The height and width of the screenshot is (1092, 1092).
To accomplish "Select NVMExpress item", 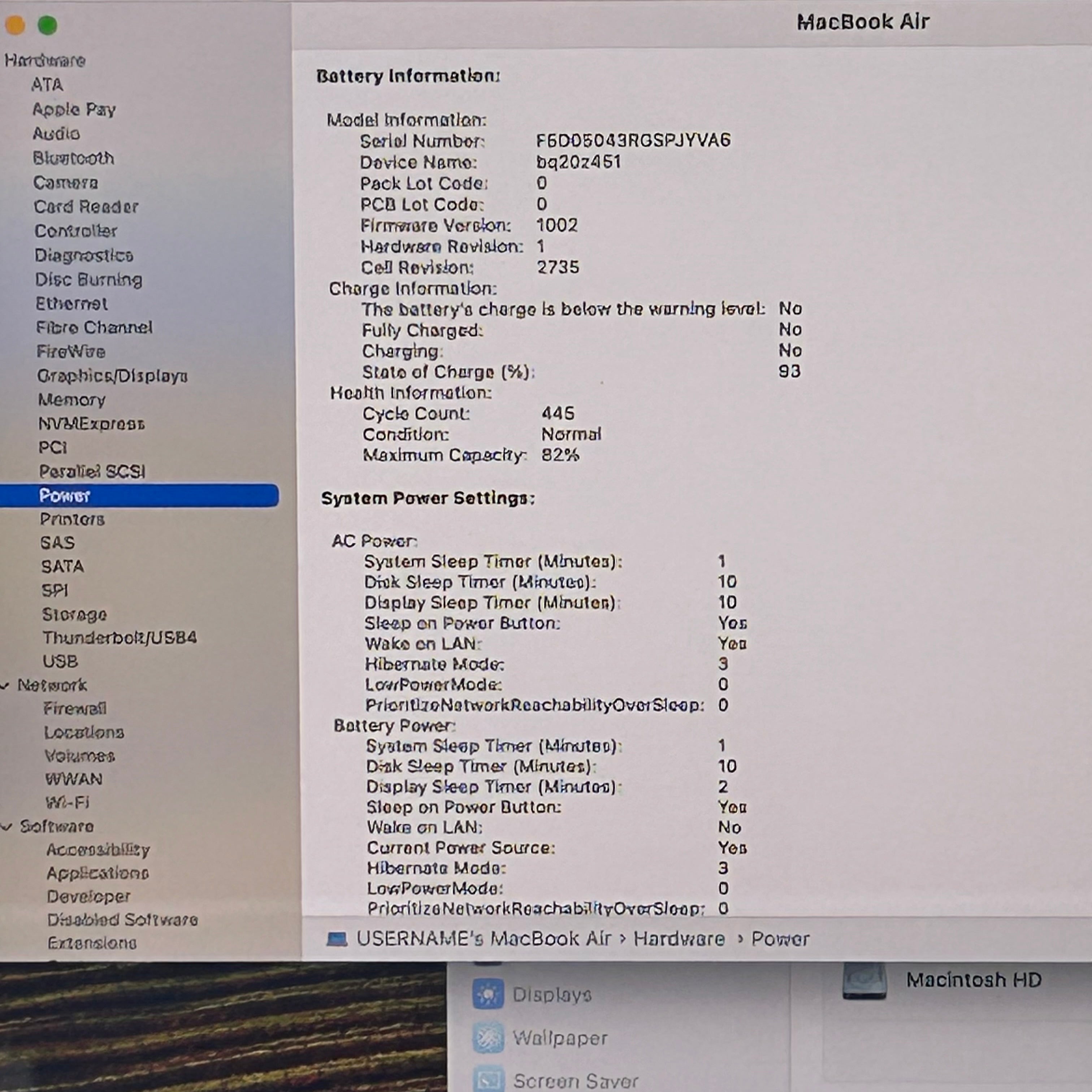I will (92, 424).
